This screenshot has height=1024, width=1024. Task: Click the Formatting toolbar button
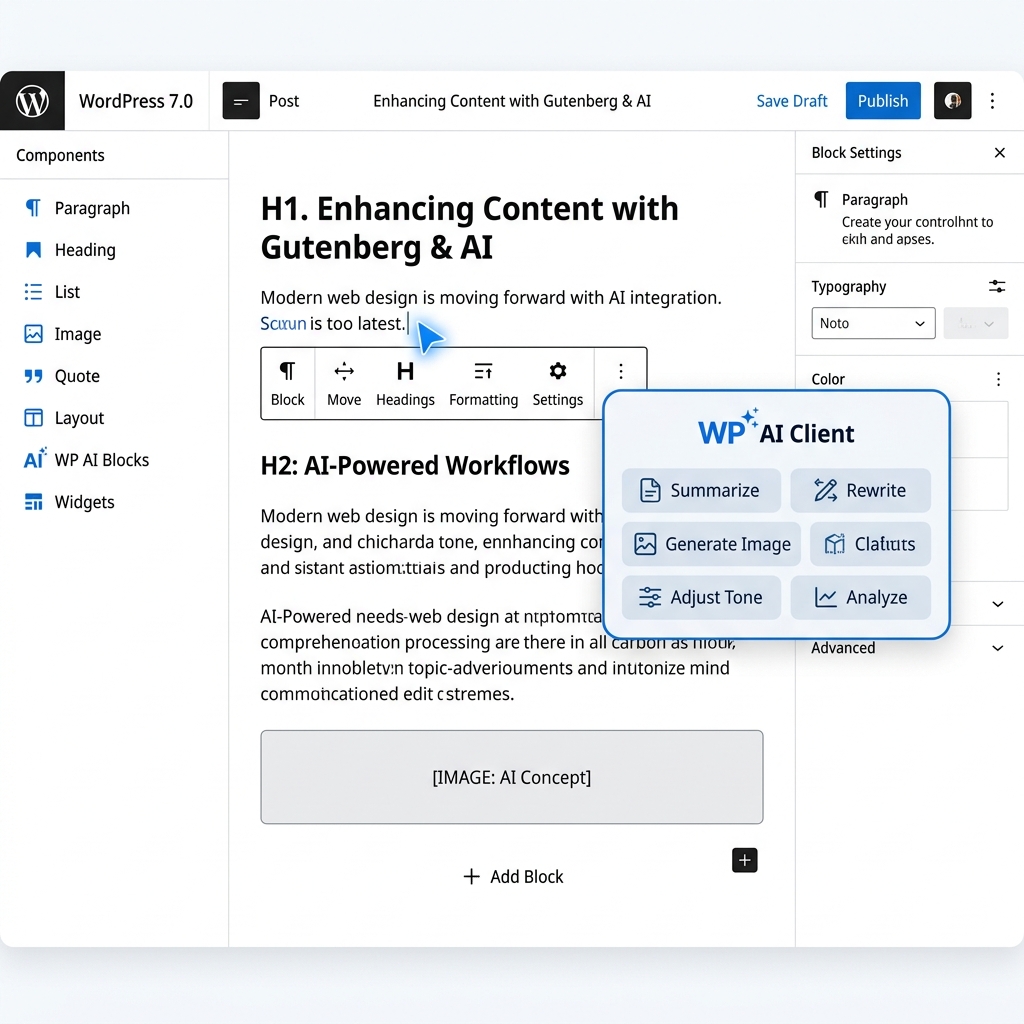pyautogui.click(x=483, y=383)
